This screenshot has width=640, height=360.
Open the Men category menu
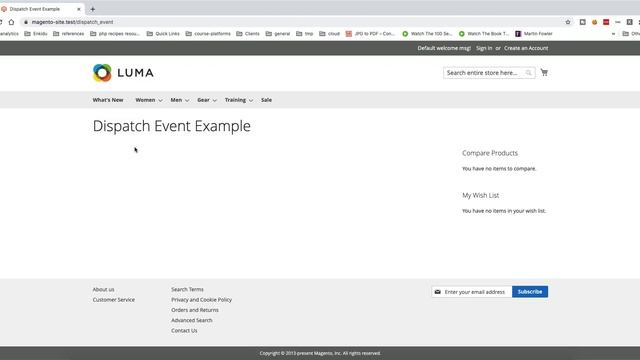[x=176, y=100]
